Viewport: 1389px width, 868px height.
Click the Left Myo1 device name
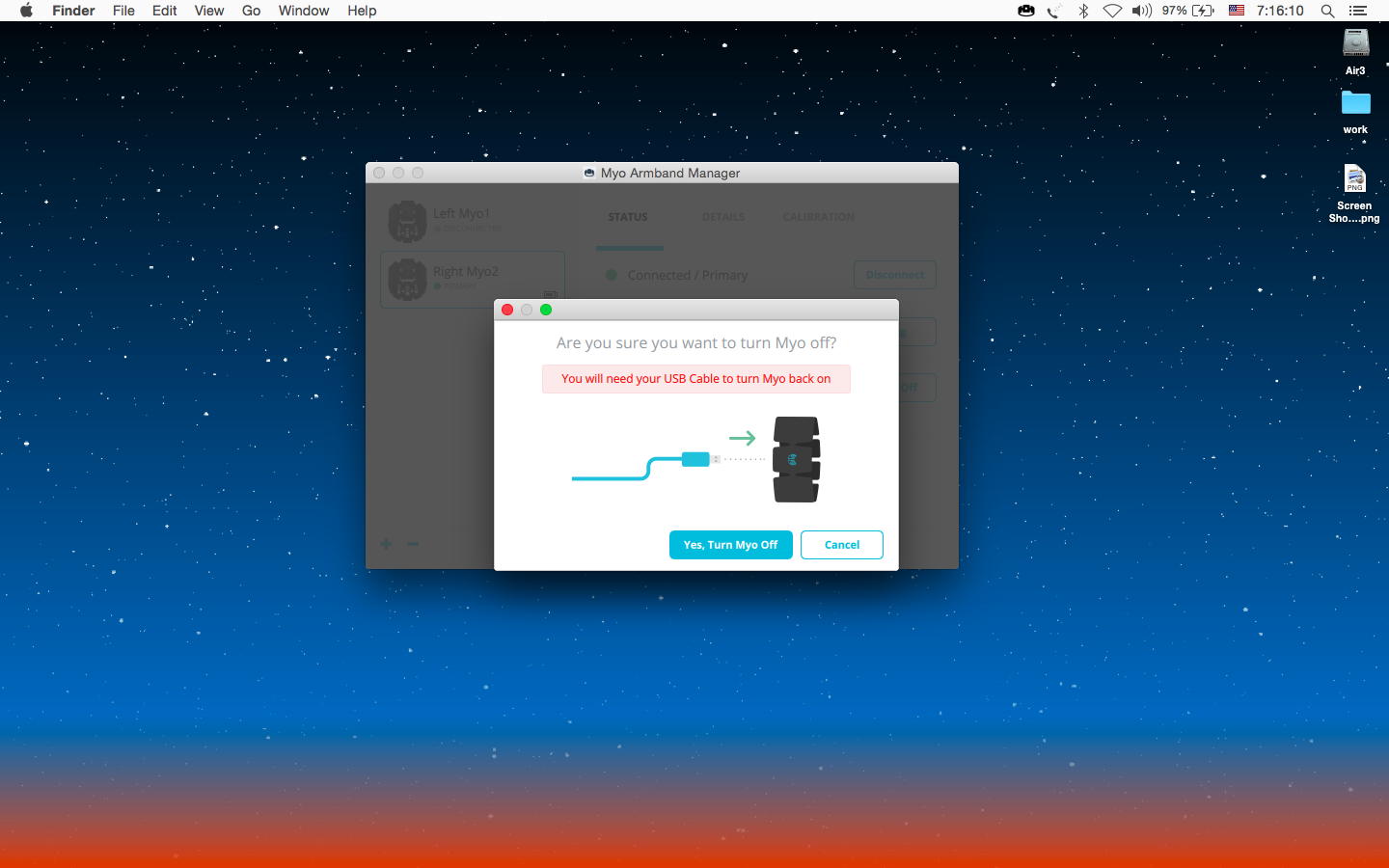pyautogui.click(x=461, y=213)
